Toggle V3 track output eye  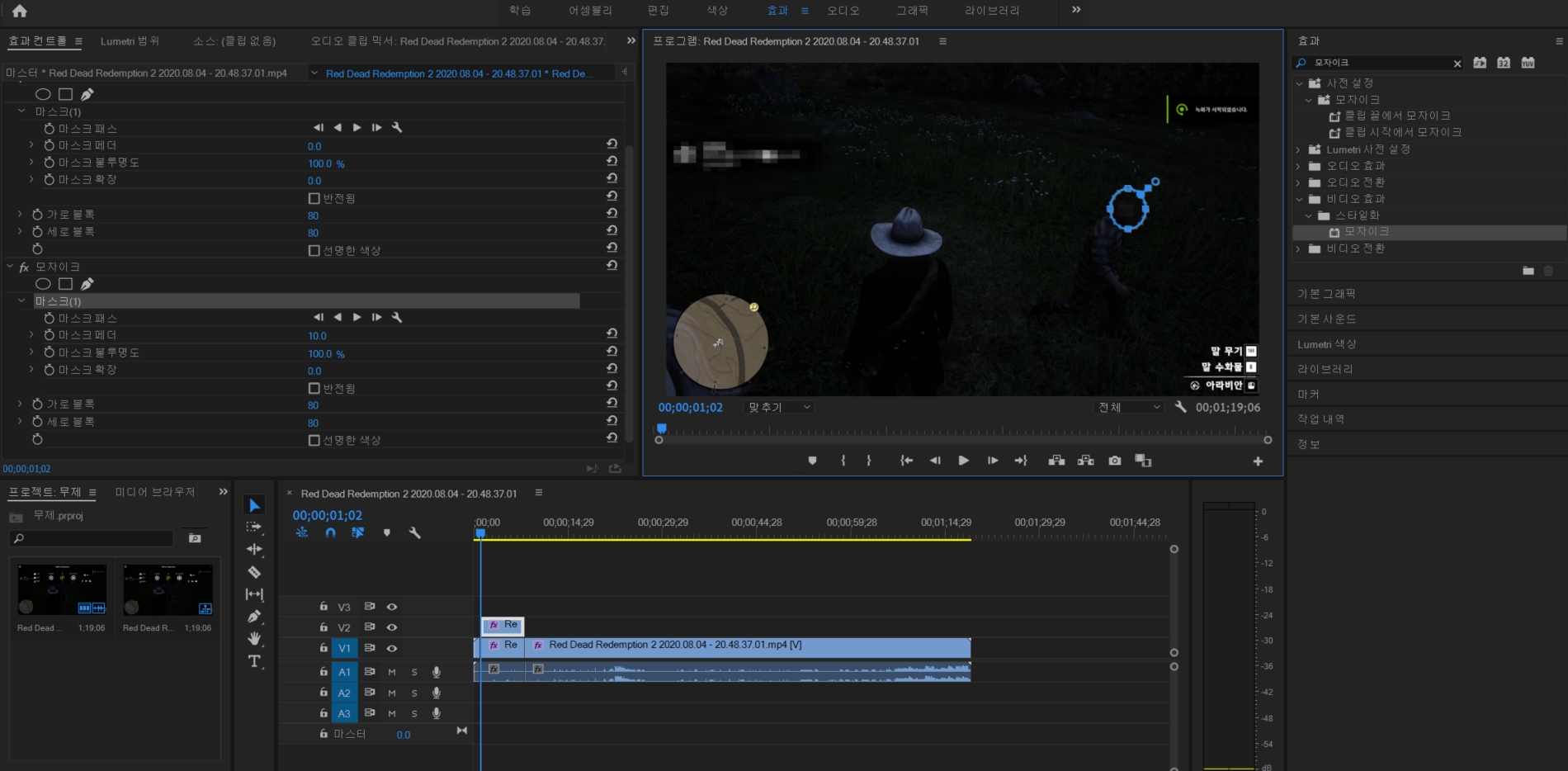(x=392, y=607)
